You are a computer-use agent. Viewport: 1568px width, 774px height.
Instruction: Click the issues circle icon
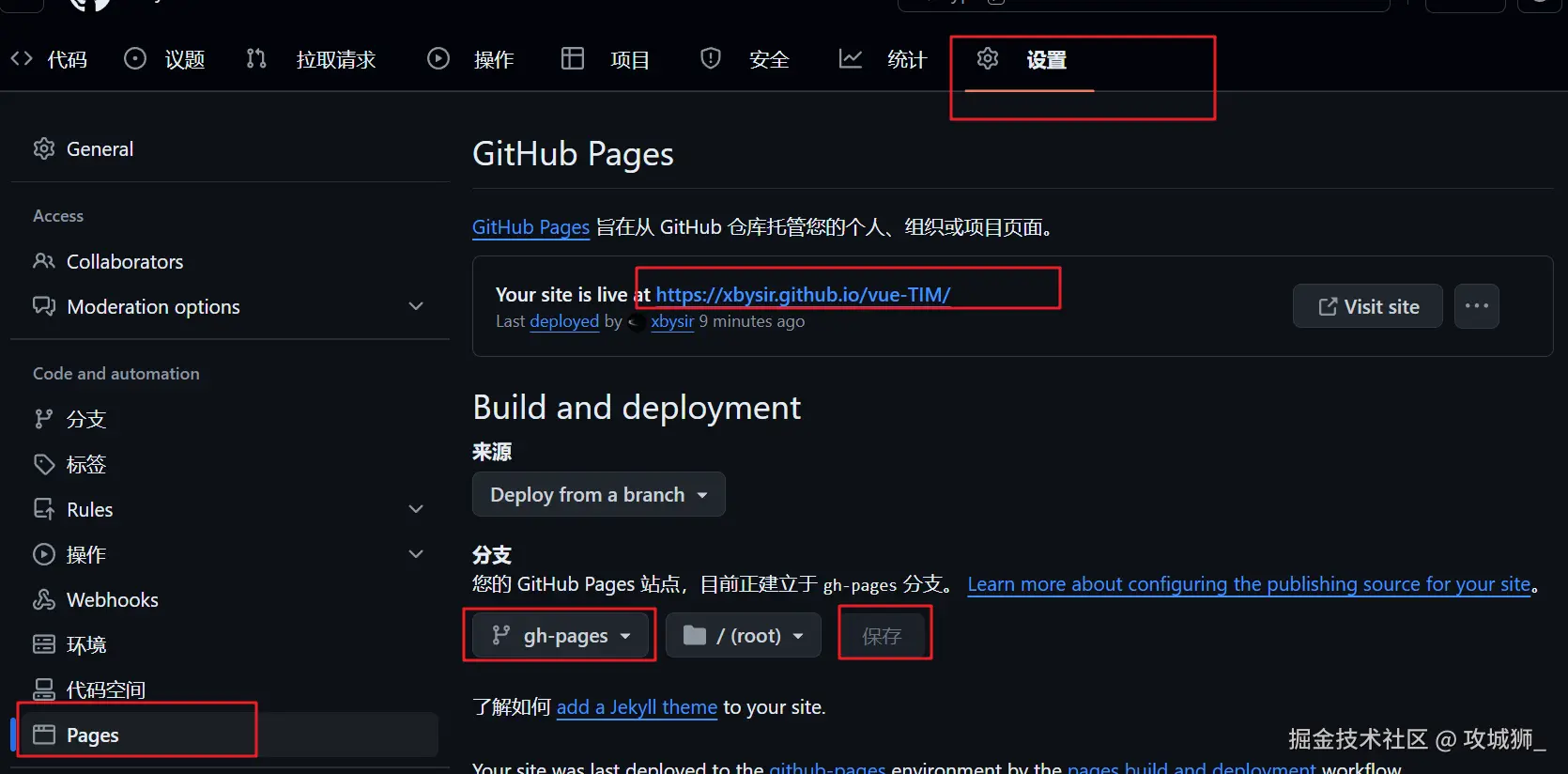point(135,59)
